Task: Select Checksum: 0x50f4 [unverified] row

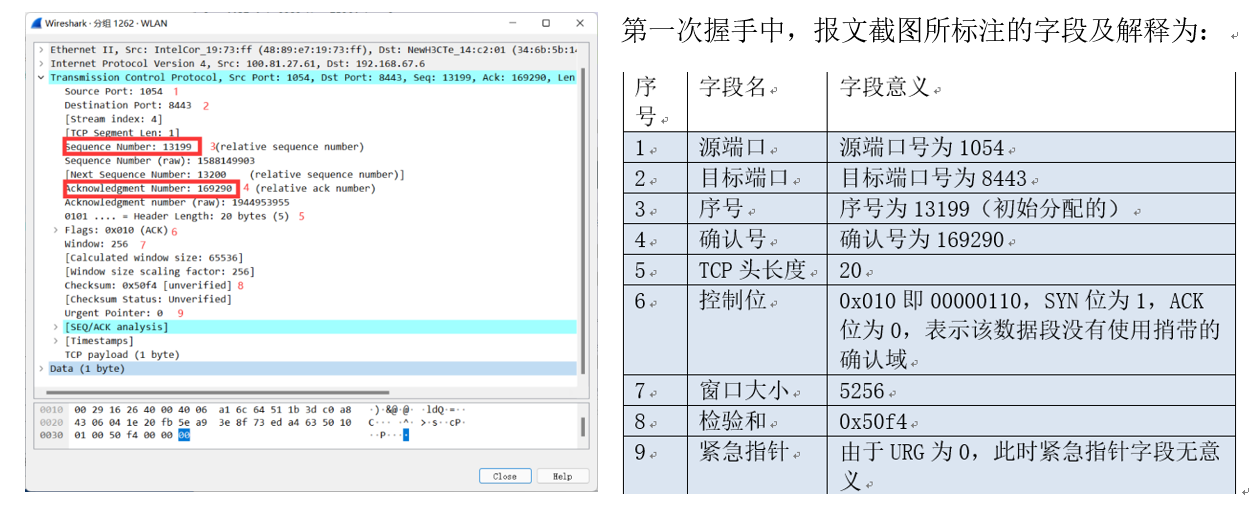Action: pos(147,286)
